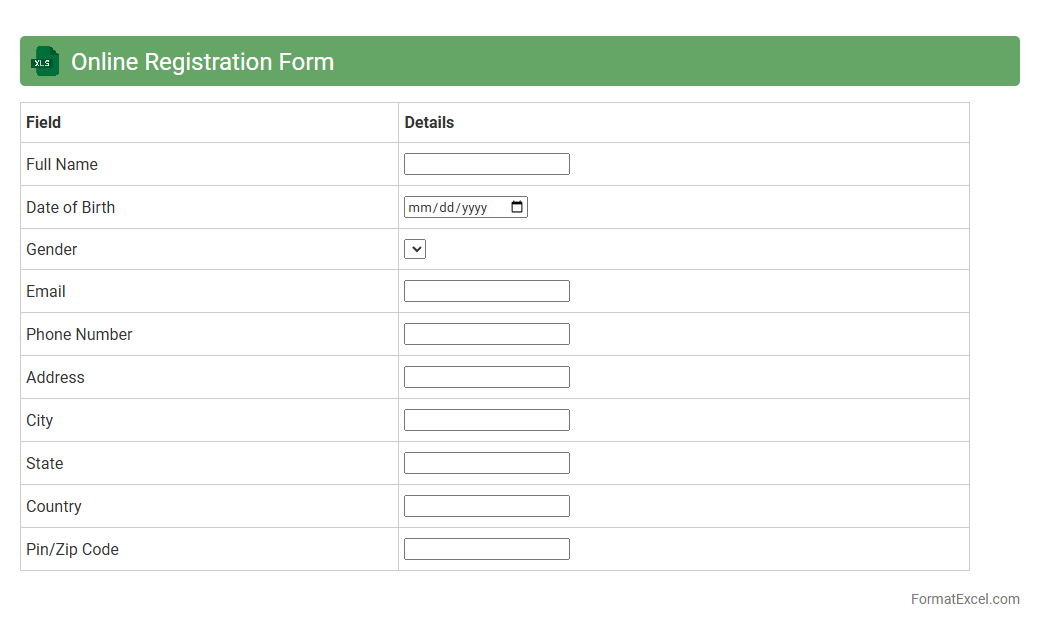Expand the Gender dropdown
This screenshot has height=628, width=1040.
[x=415, y=249]
